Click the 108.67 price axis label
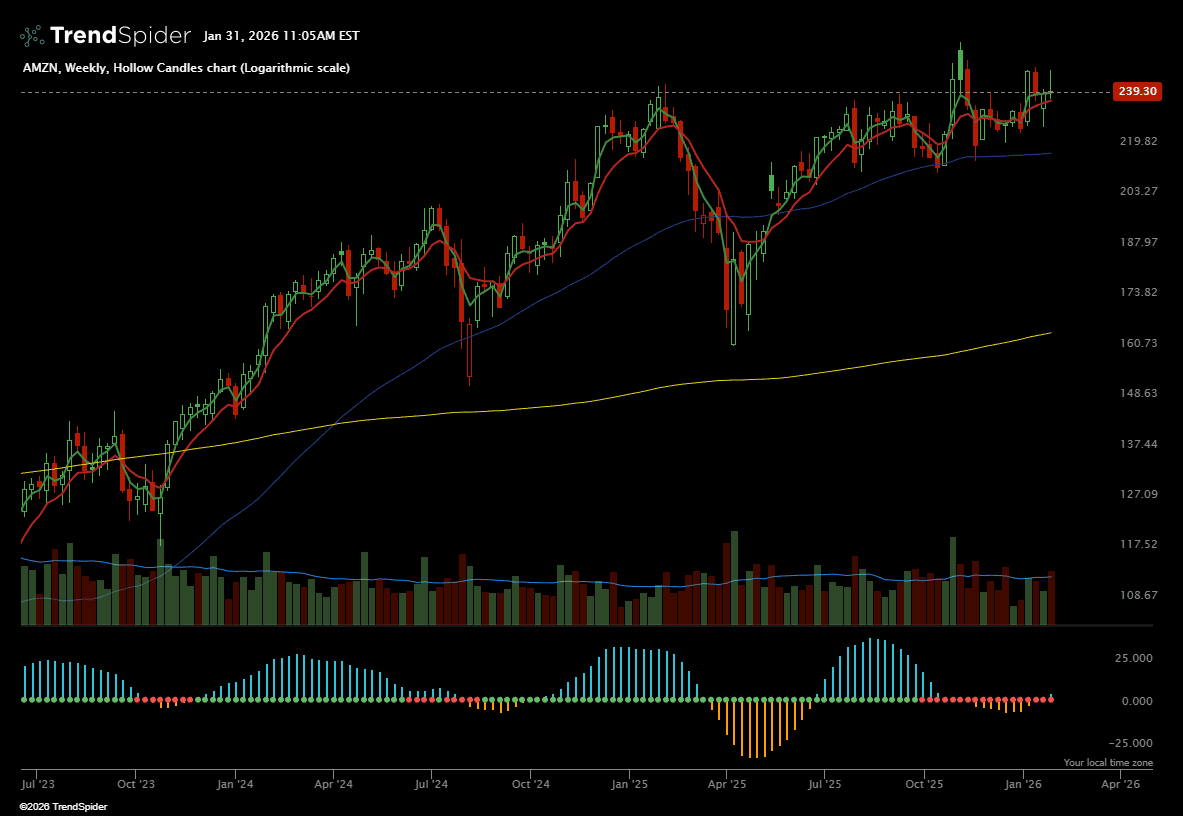Viewport: 1183px width, 816px height. point(1138,595)
